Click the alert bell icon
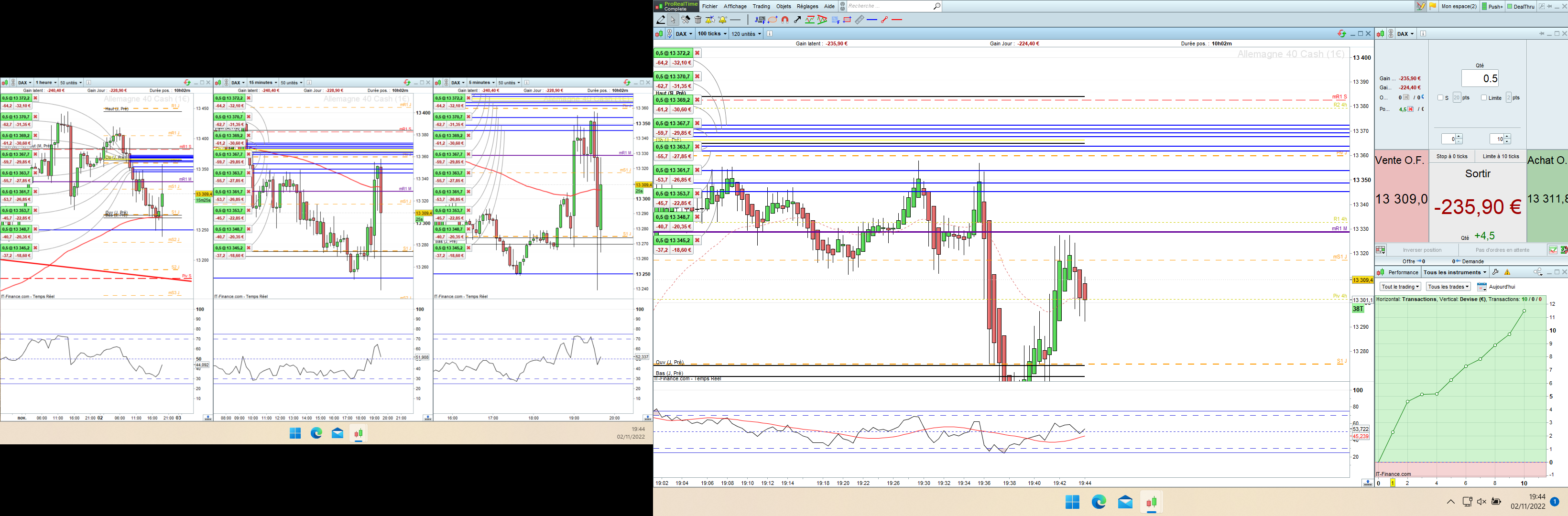The image size is (1568, 516). pyautogui.click(x=722, y=20)
